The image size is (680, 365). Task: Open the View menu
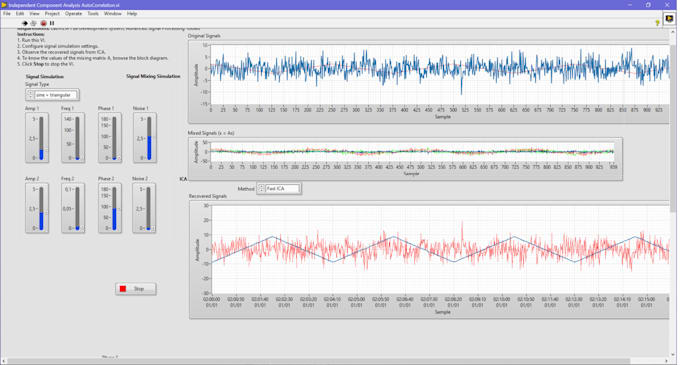point(34,13)
